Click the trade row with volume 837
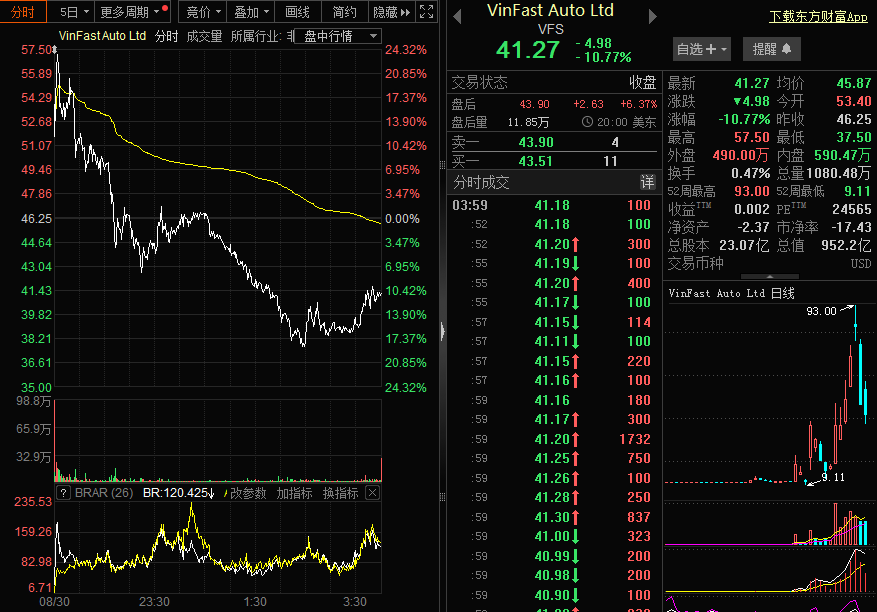 pyautogui.click(x=554, y=517)
